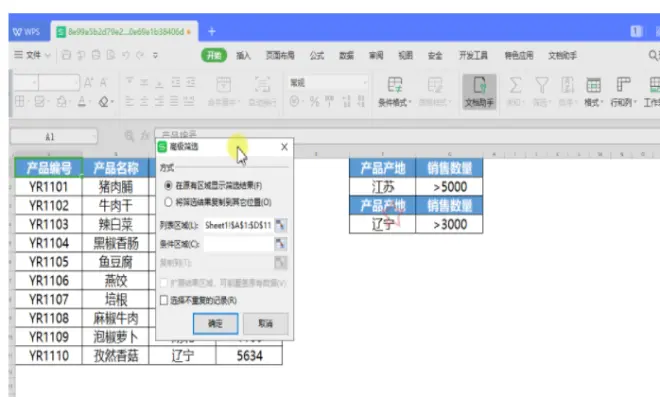Click the magnifier icon beside the fx button
The image size is (660, 397).
pos(129,136)
